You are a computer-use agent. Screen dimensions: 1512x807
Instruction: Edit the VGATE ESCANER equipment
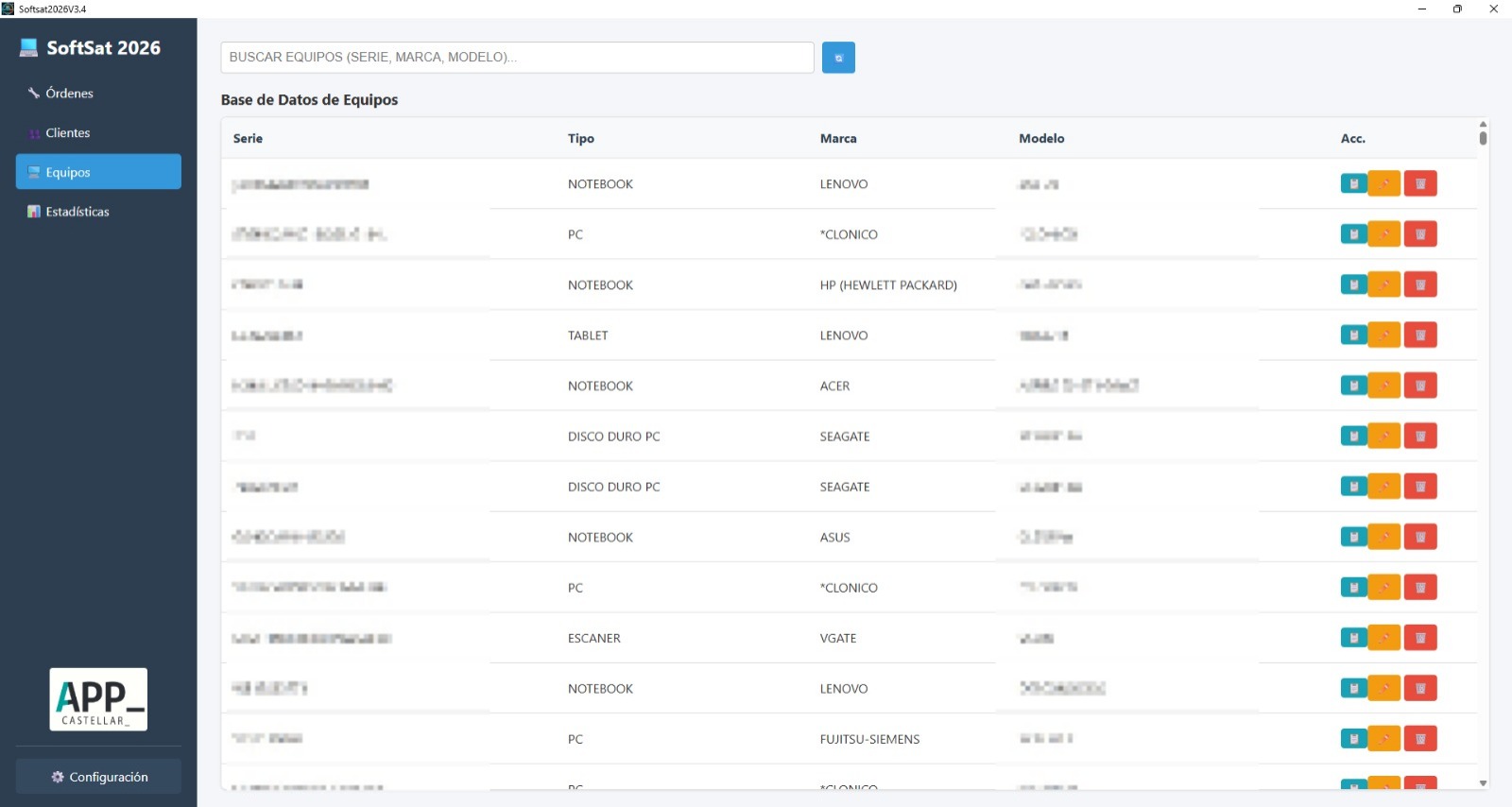pyautogui.click(x=1384, y=638)
